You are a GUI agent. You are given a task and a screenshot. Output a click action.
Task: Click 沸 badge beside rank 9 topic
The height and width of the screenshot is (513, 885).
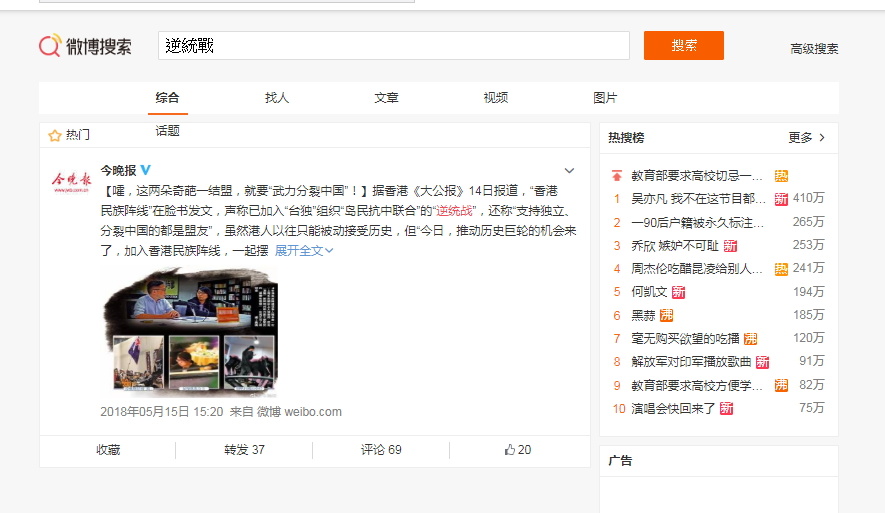[781, 385]
